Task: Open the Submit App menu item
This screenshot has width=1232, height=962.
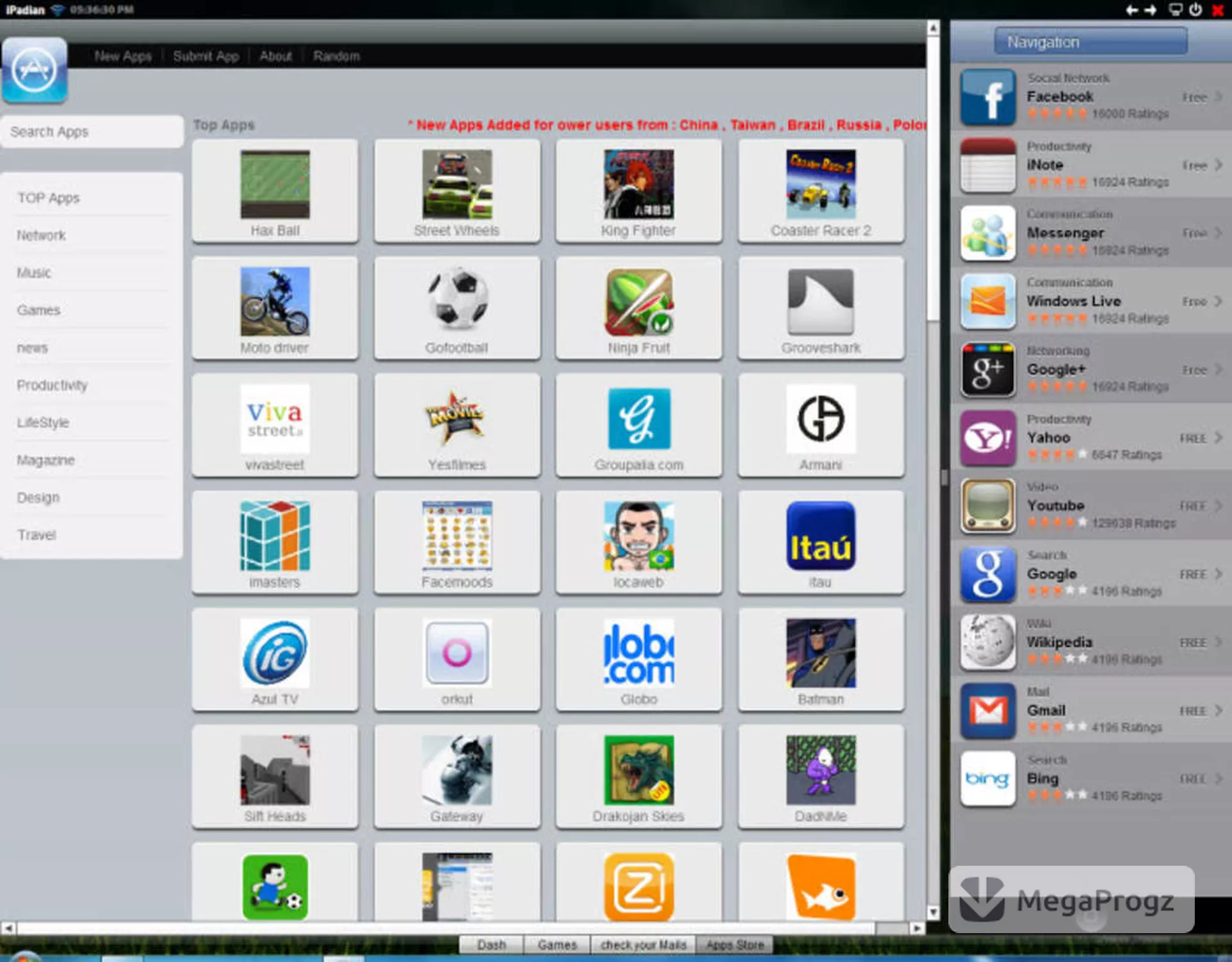Action: (x=206, y=56)
